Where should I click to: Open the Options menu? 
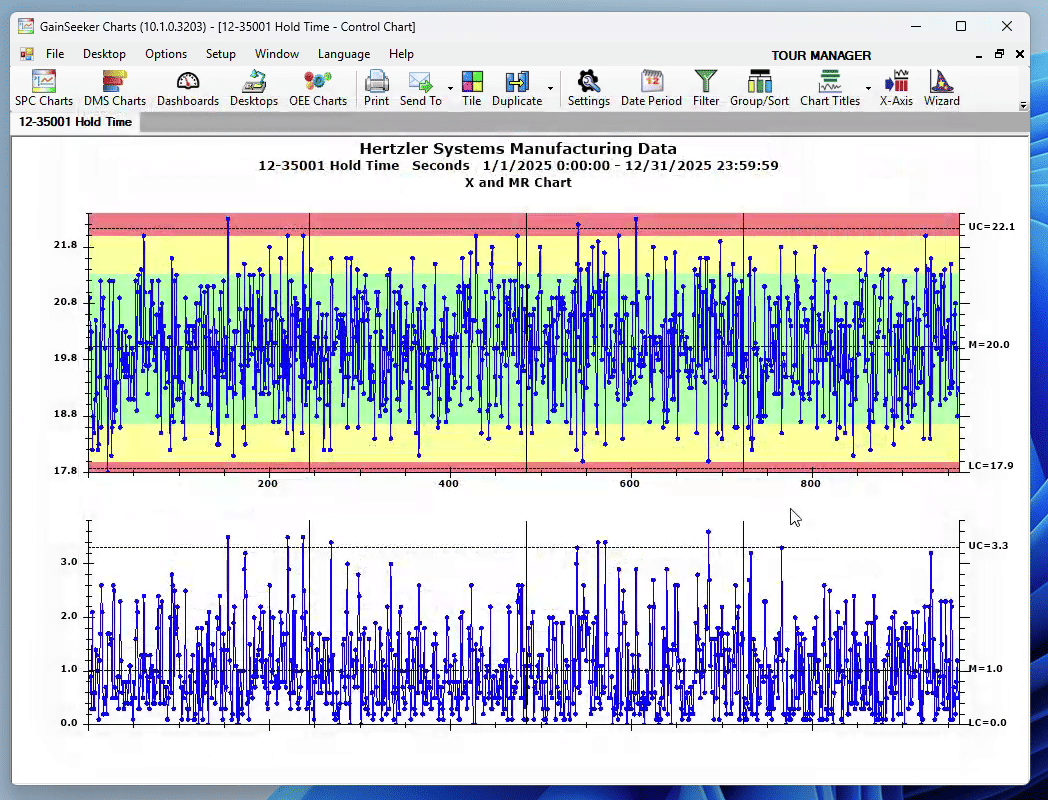165,54
